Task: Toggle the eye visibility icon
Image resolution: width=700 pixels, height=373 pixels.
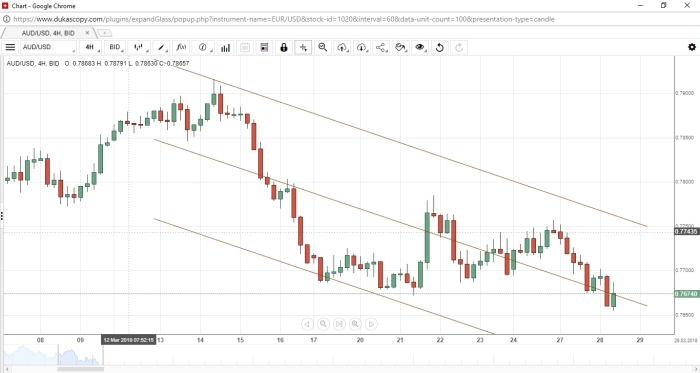Action: click(x=420, y=47)
